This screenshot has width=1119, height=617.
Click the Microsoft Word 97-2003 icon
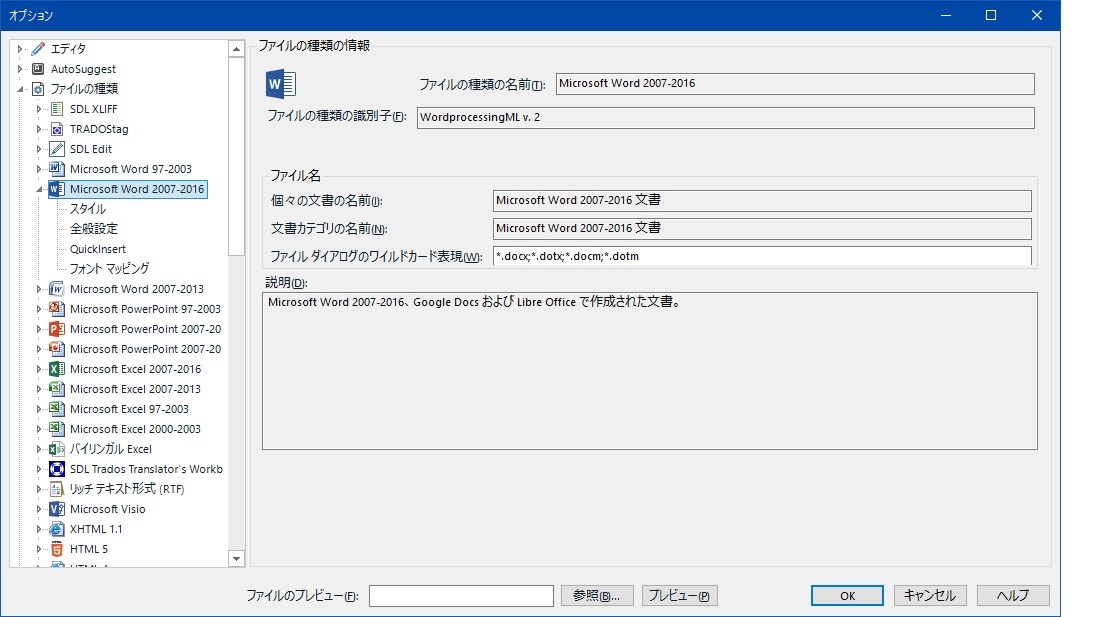(57, 168)
